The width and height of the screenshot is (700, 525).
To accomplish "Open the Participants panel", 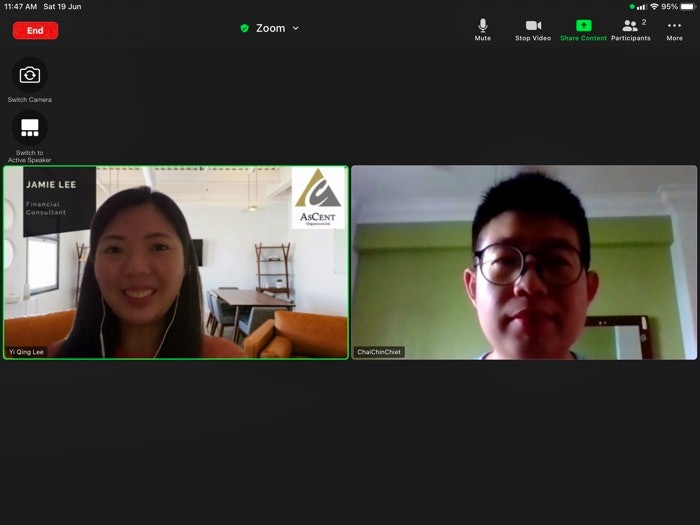I will [631, 29].
